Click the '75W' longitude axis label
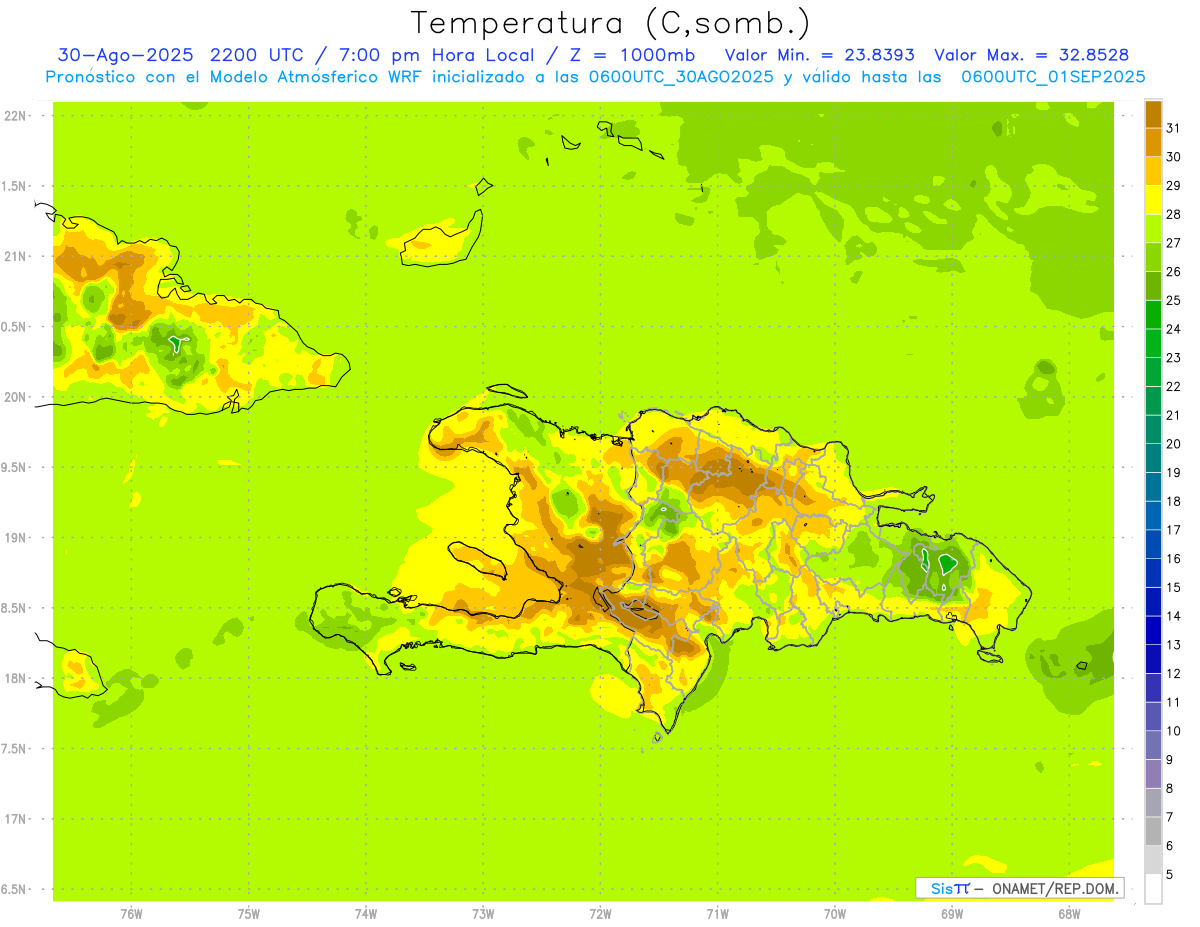The image size is (1200, 927). 249,913
